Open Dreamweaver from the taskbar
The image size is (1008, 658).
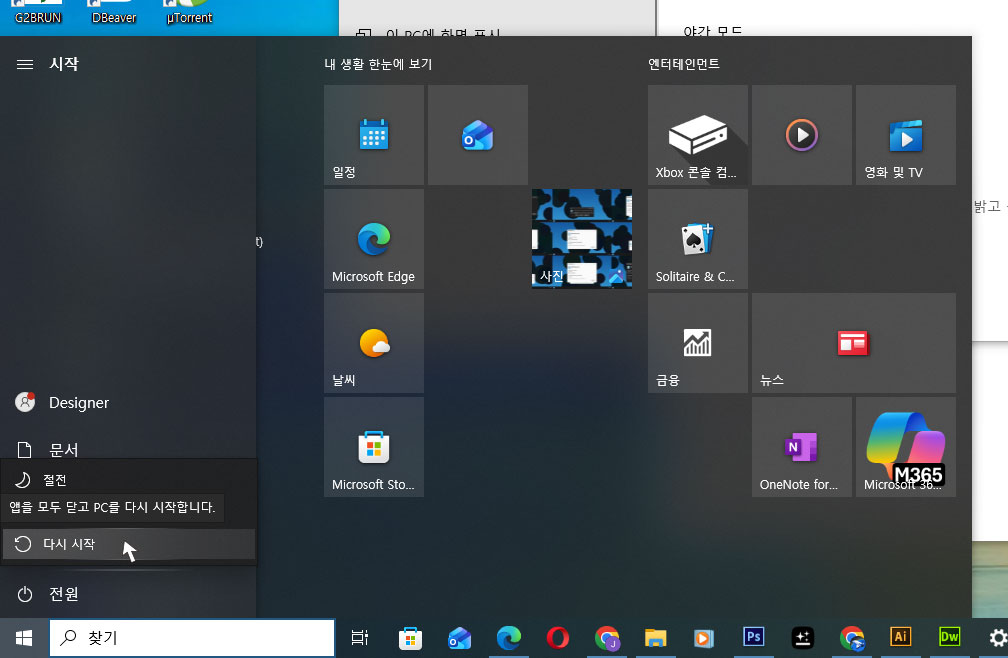(948, 637)
